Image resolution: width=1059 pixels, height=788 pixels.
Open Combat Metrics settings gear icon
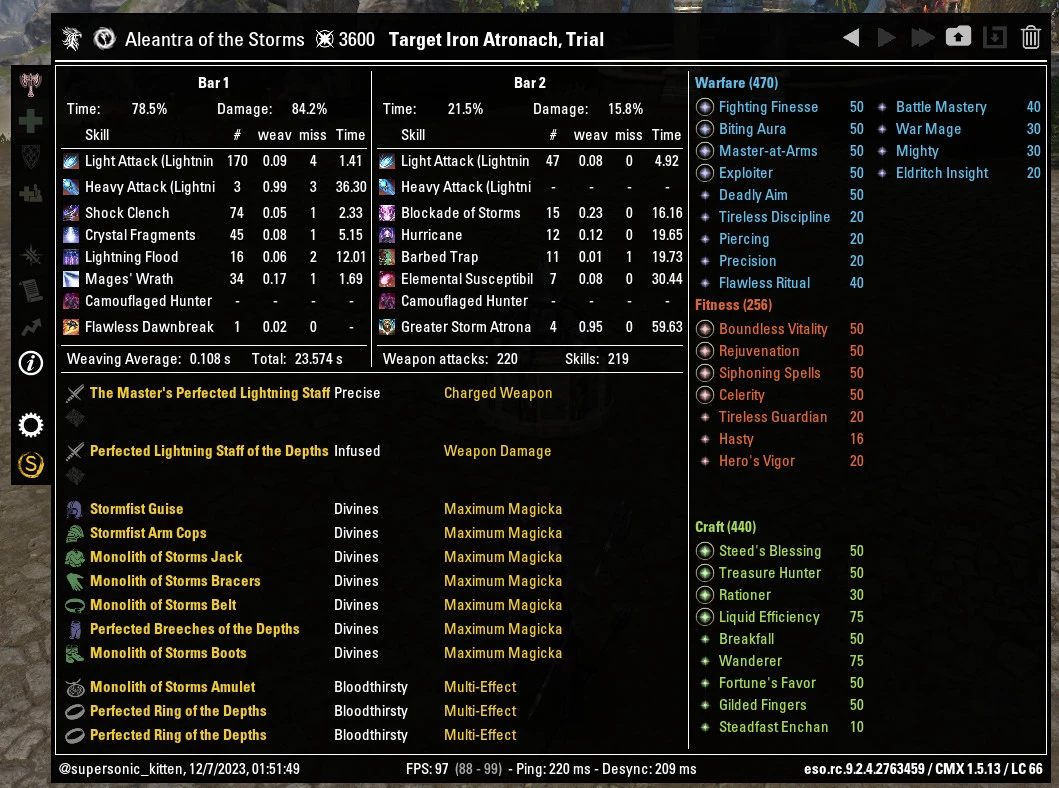(x=31, y=424)
